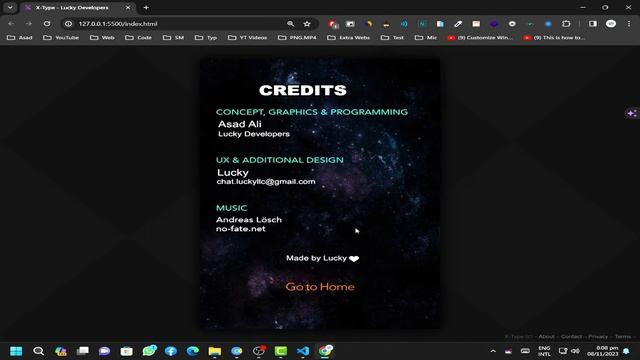Image resolution: width=640 pixels, height=360 pixels.
Task: Open the Contact footer link
Action: tap(571, 337)
